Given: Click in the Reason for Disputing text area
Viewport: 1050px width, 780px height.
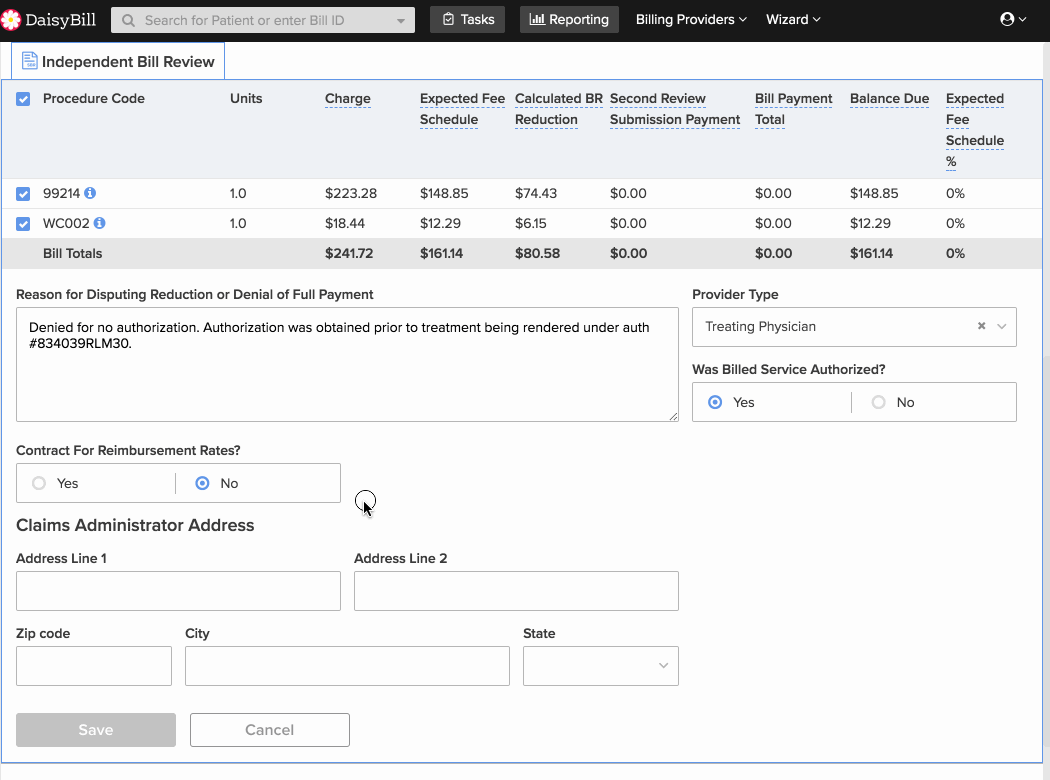Looking at the screenshot, I should [347, 365].
